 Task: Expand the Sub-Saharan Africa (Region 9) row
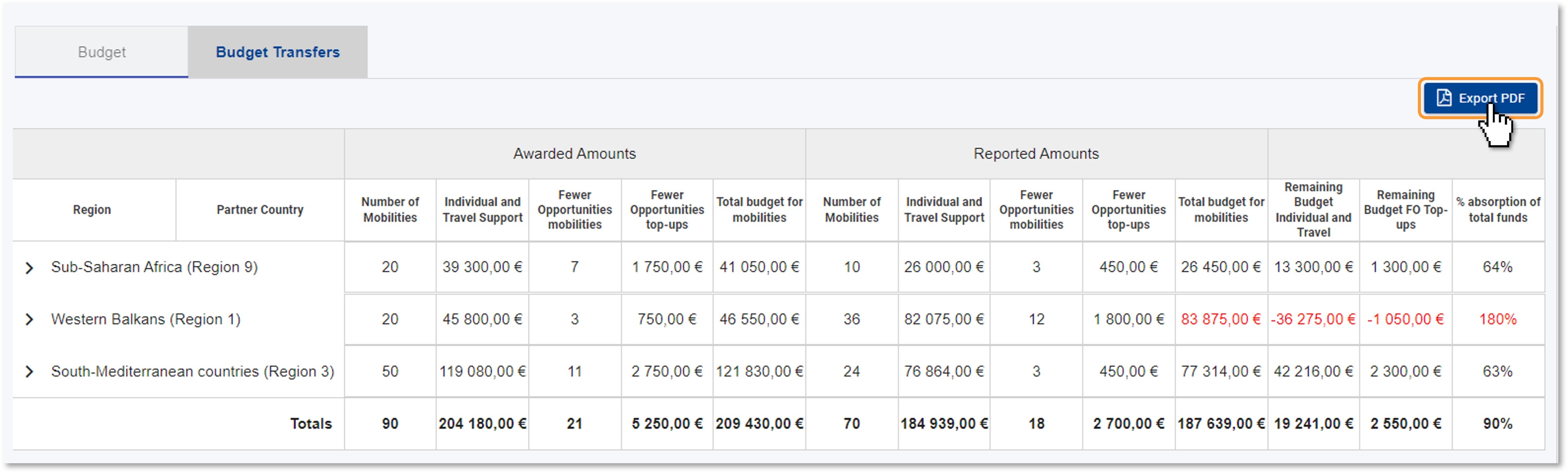point(29,268)
